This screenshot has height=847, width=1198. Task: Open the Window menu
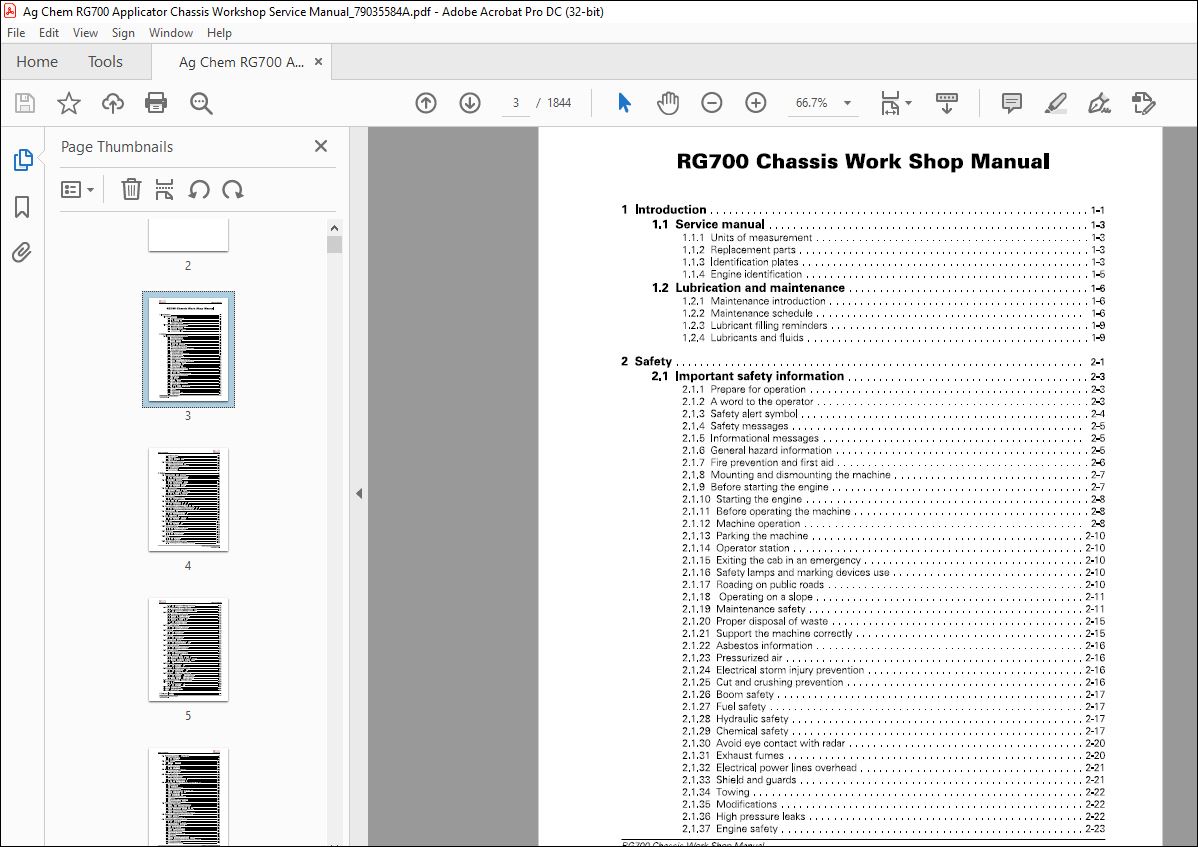(x=170, y=33)
